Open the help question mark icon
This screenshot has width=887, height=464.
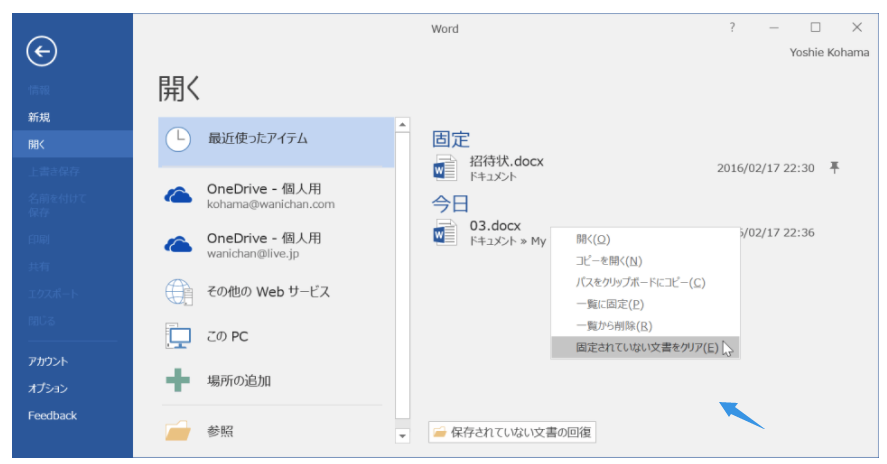click(x=732, y=27)
